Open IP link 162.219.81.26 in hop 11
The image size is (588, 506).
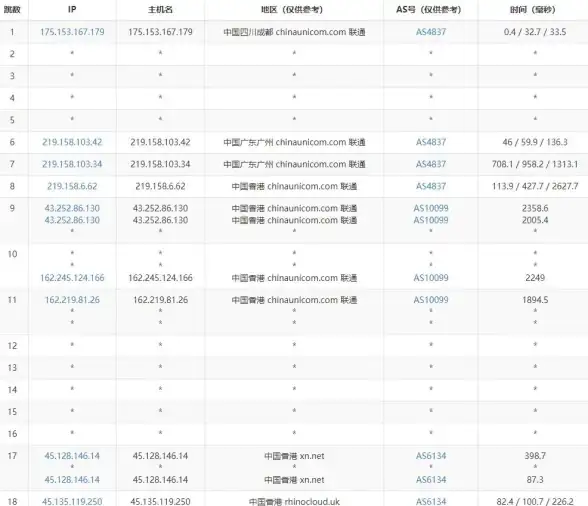72,300
